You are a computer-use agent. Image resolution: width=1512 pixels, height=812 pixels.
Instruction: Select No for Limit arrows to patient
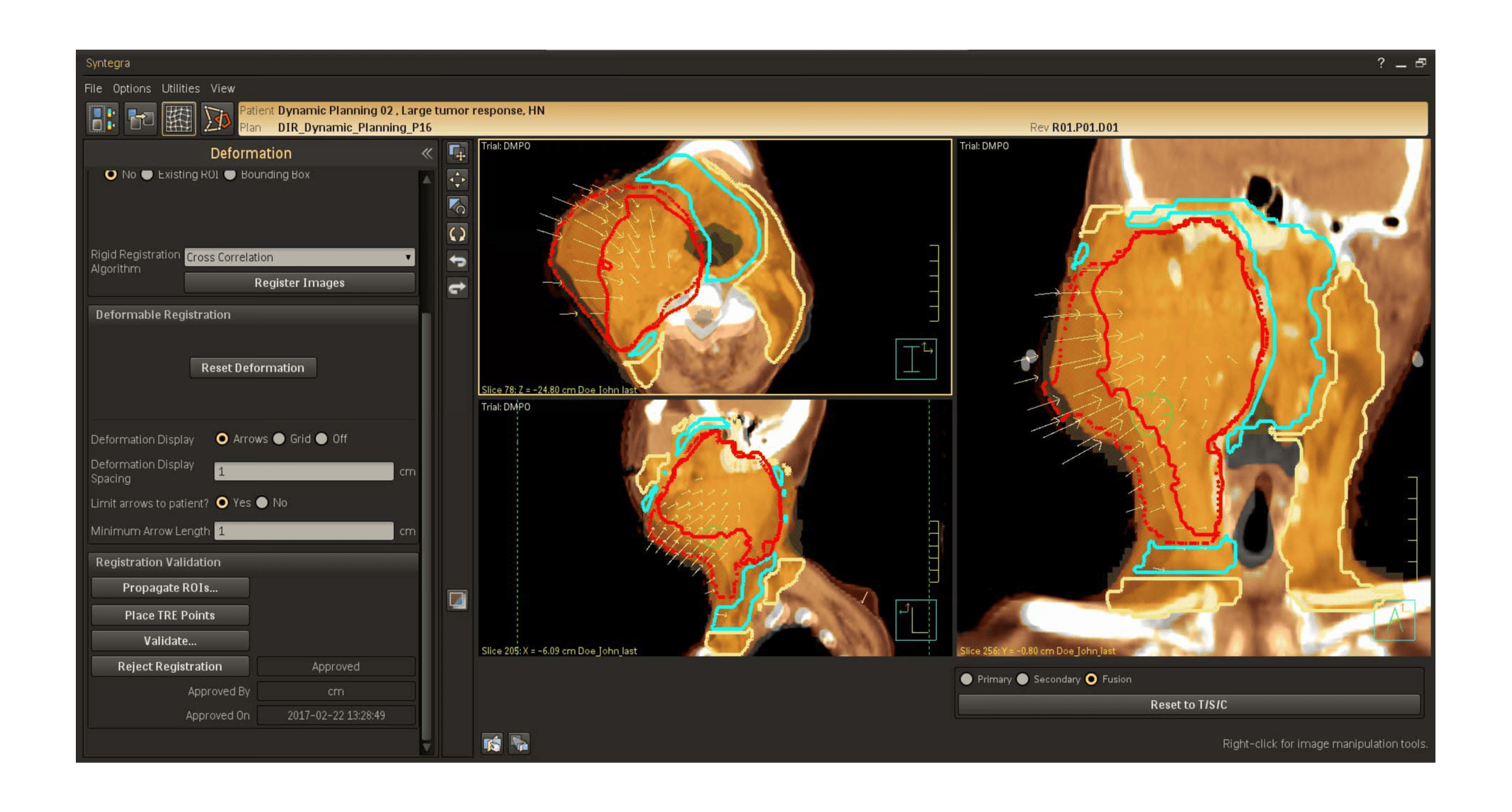pyautogui.click(x=262, y=503)
